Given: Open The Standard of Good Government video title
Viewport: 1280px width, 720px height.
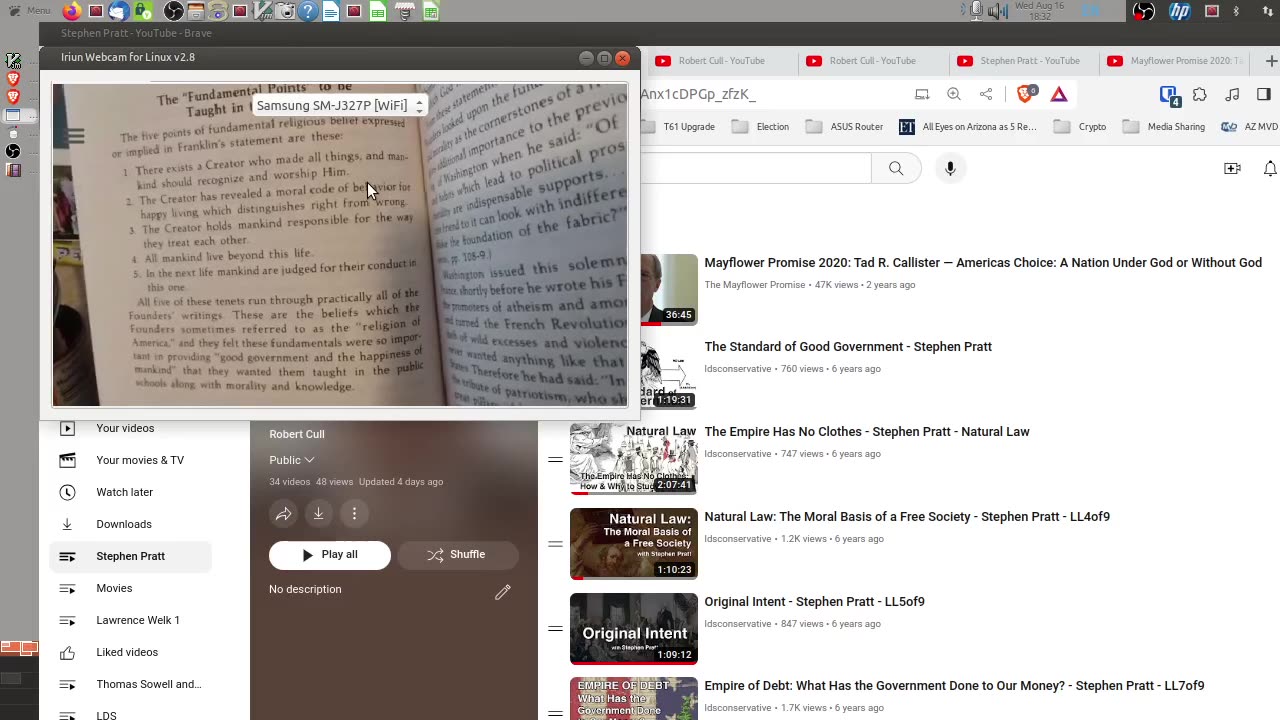Looking at the screenshot, I should [848, 347].
